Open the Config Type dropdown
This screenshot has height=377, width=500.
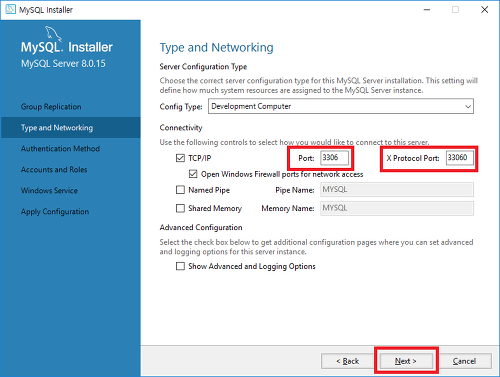pos(341,106)
